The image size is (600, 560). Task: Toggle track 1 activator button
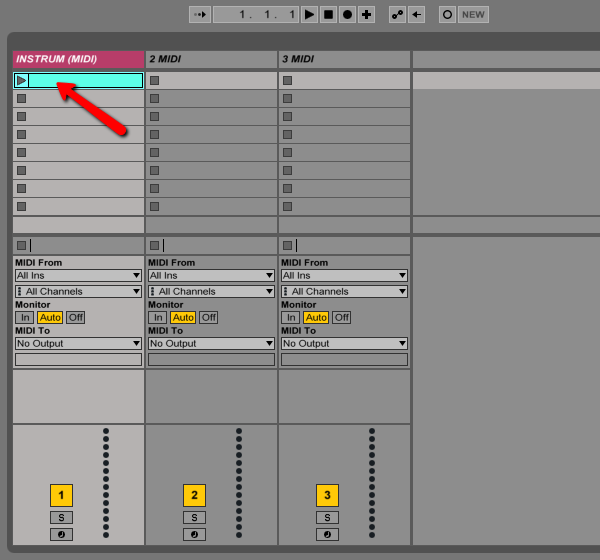click(61, 495)
